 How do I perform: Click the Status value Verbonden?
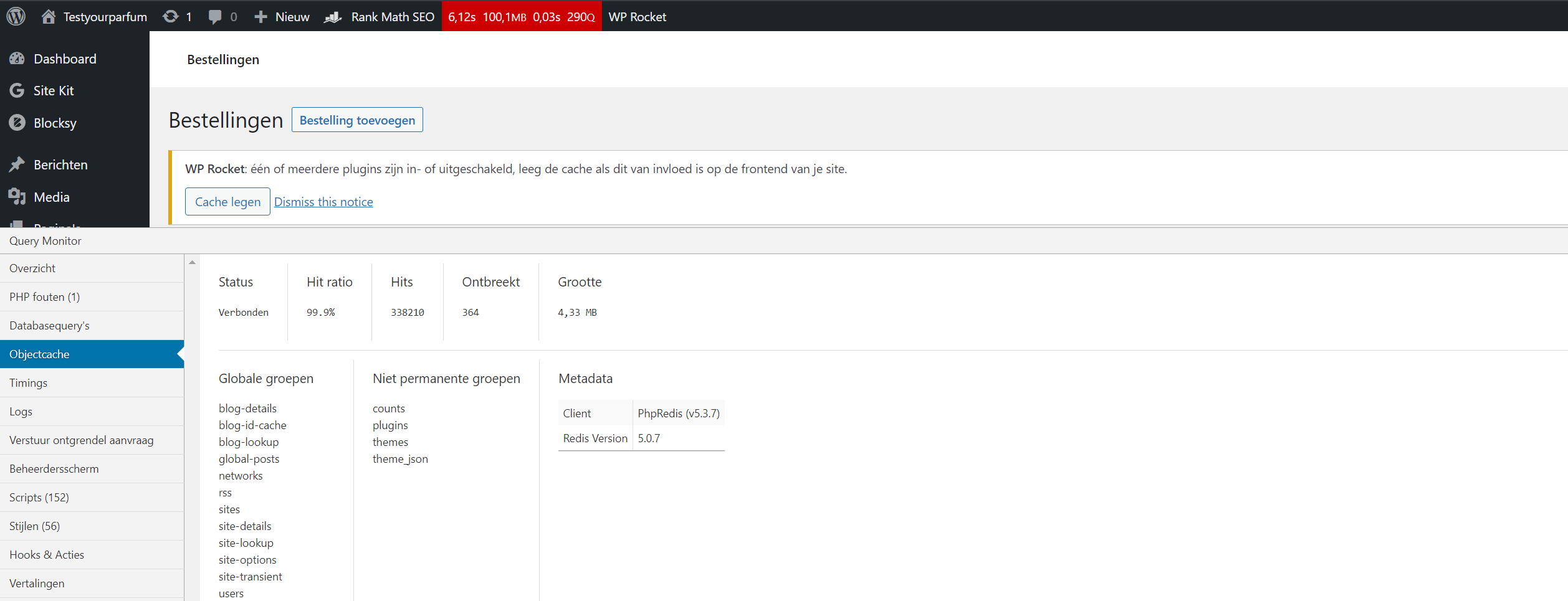[x=243, y=312]
